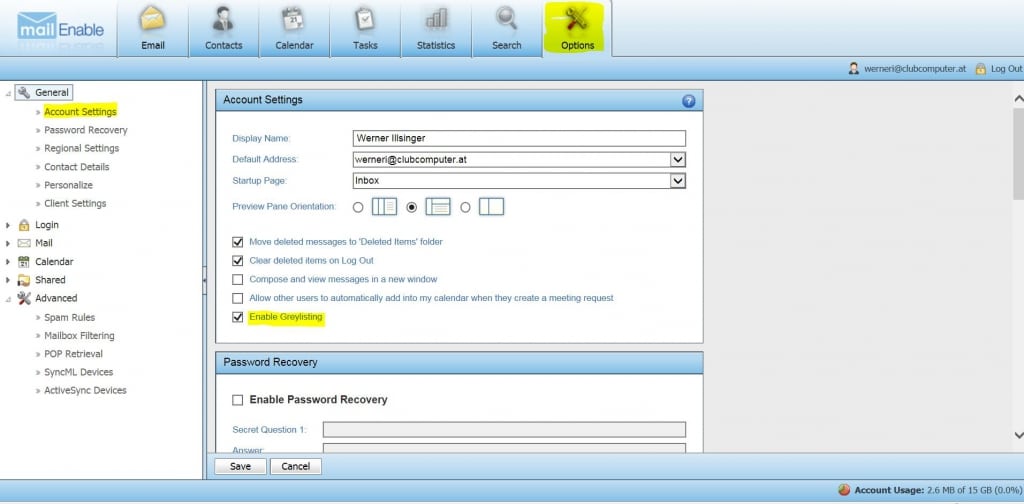1024x504 pixels.
Task: Check Compose and view messages in new window
Action: pos(238,279)
